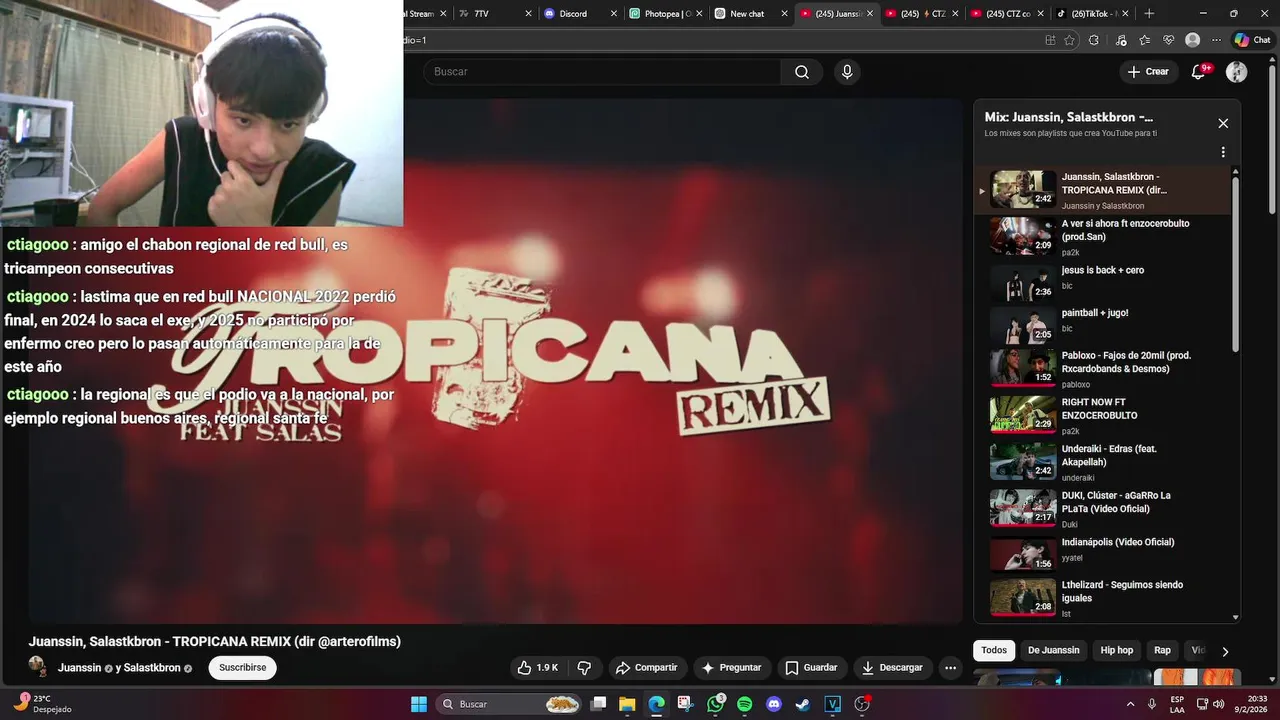Open a new browser tab with plus
The height and width of the screenshot is (720, 1280).
coord(1149,14)
